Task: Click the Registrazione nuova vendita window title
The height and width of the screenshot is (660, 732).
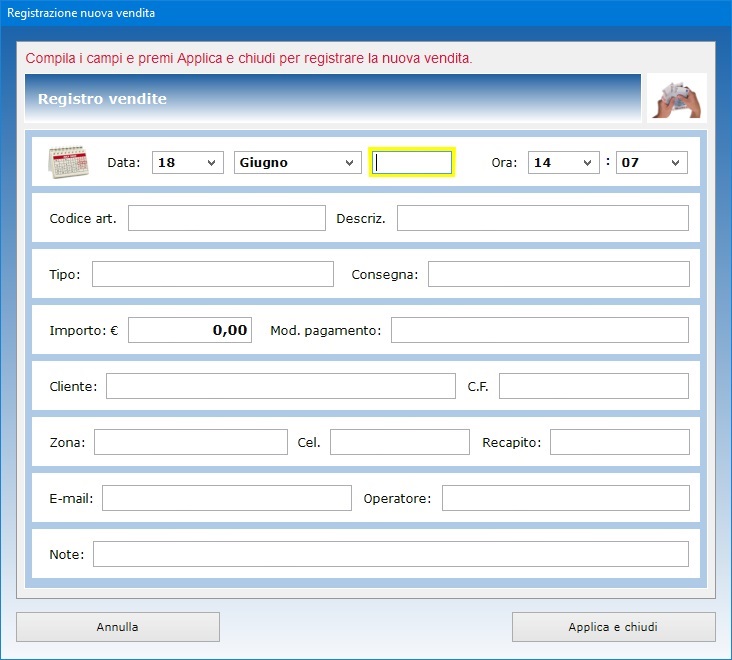Action: point(81,13)
